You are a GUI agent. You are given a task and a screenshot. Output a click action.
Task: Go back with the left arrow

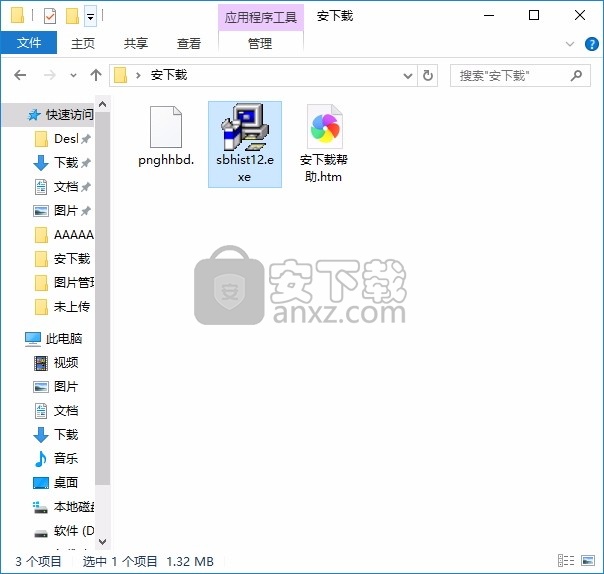20,75
